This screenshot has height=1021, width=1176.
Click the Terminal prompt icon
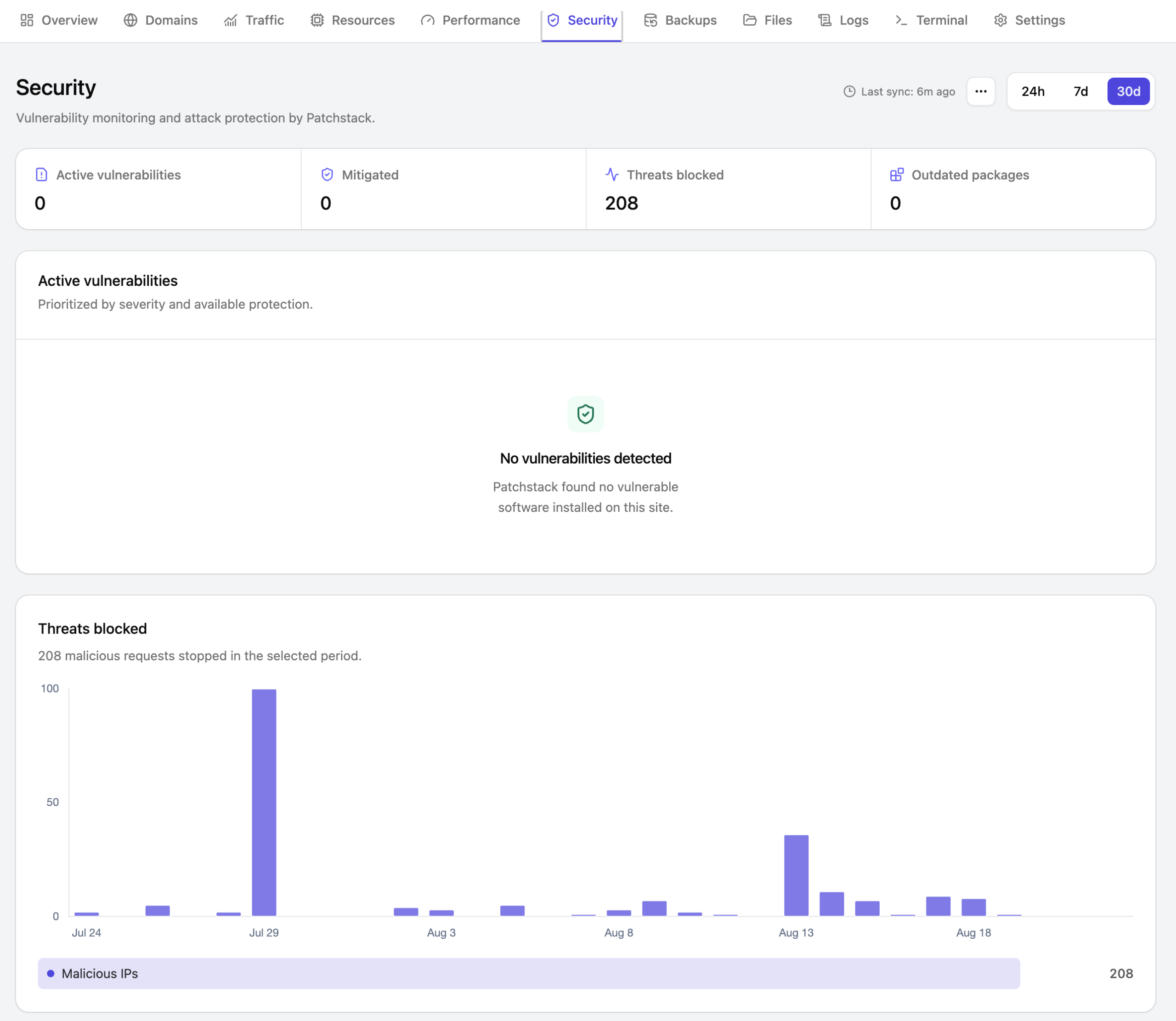click(901, 21)
